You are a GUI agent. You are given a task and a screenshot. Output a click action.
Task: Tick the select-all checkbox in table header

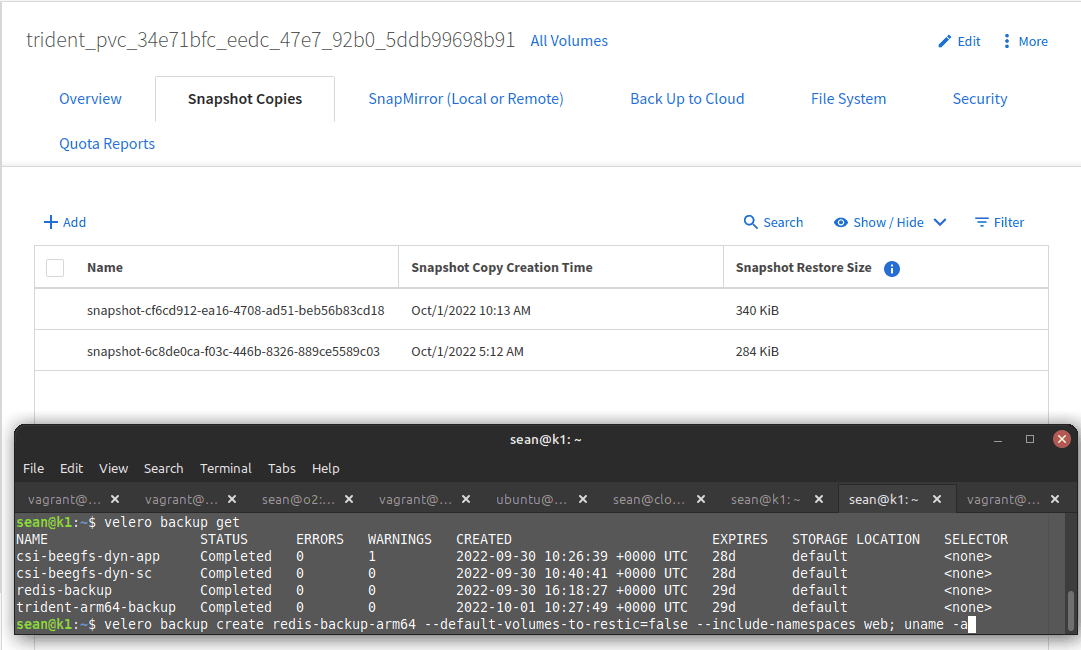coord(55,267)
